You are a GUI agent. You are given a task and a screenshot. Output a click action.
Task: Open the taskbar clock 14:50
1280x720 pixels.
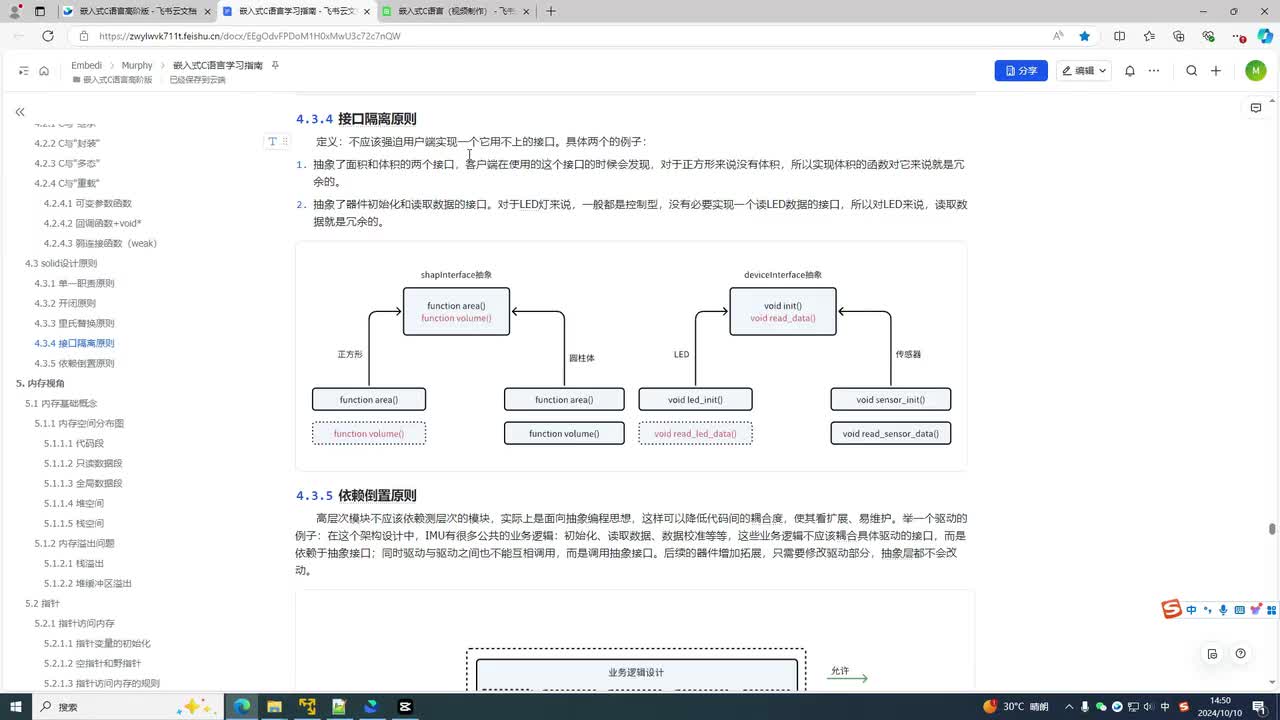pyautogui.click(x=1220, y=706)
